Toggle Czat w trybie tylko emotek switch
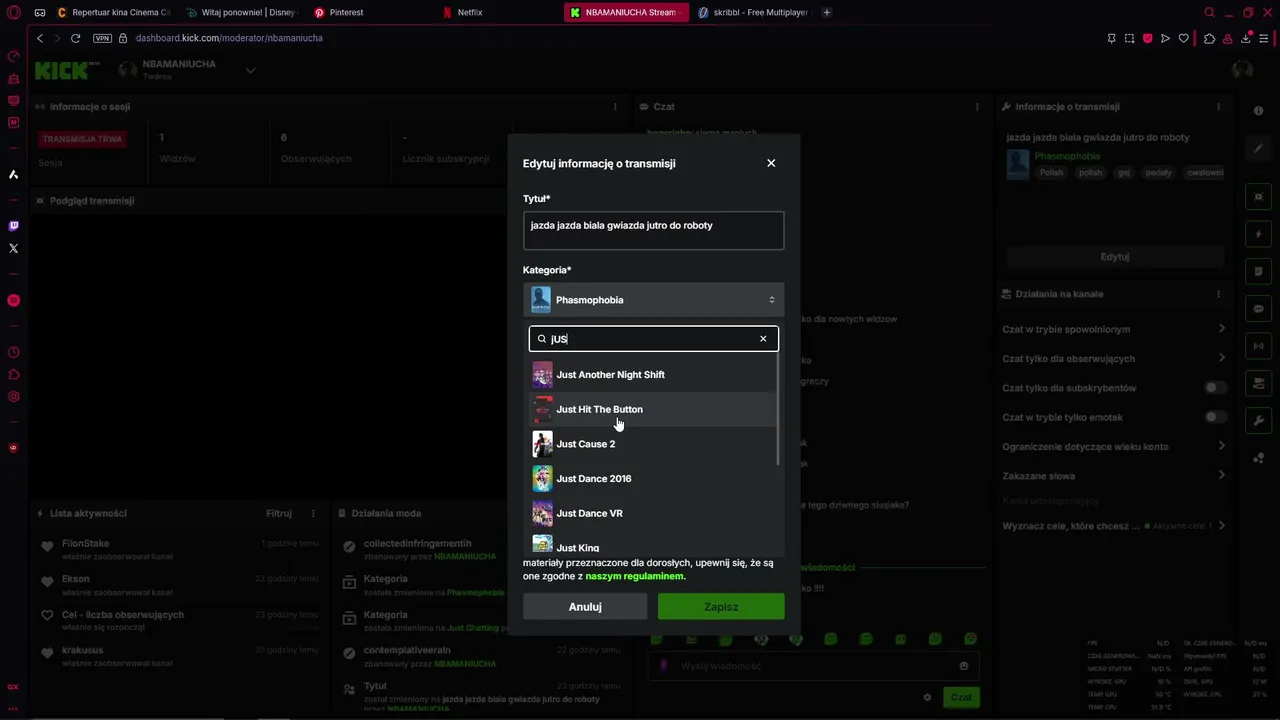The image size is (1280, 720). coord(1215,417)
